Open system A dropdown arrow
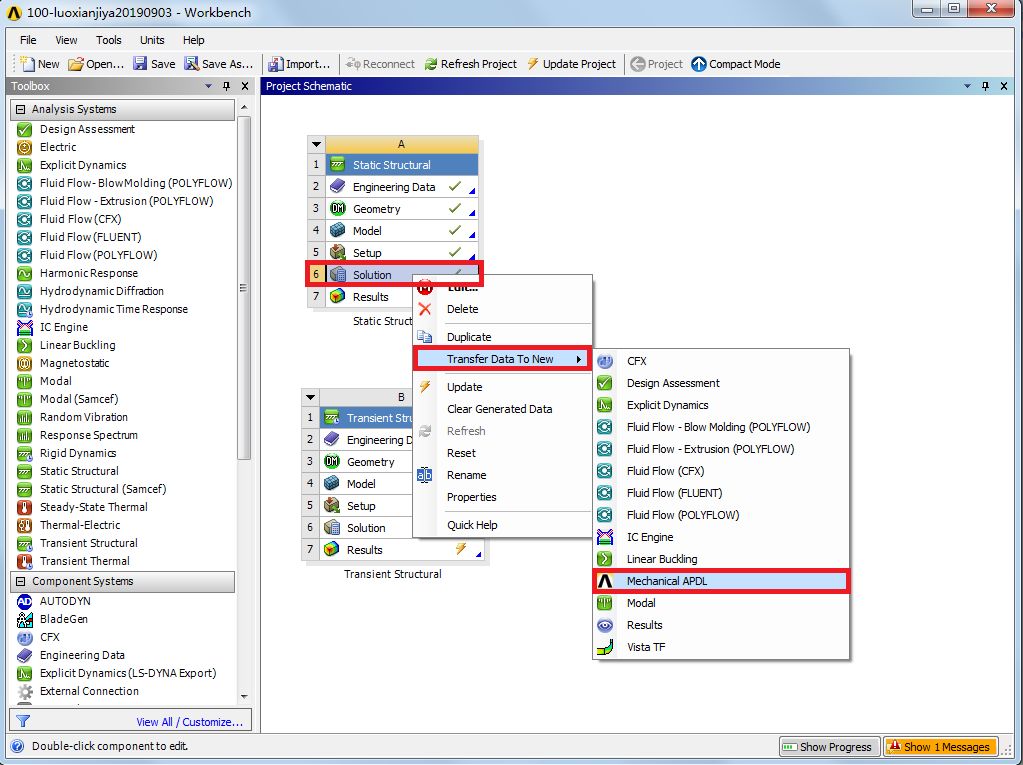1023x765 pixels. click(316, 144)
